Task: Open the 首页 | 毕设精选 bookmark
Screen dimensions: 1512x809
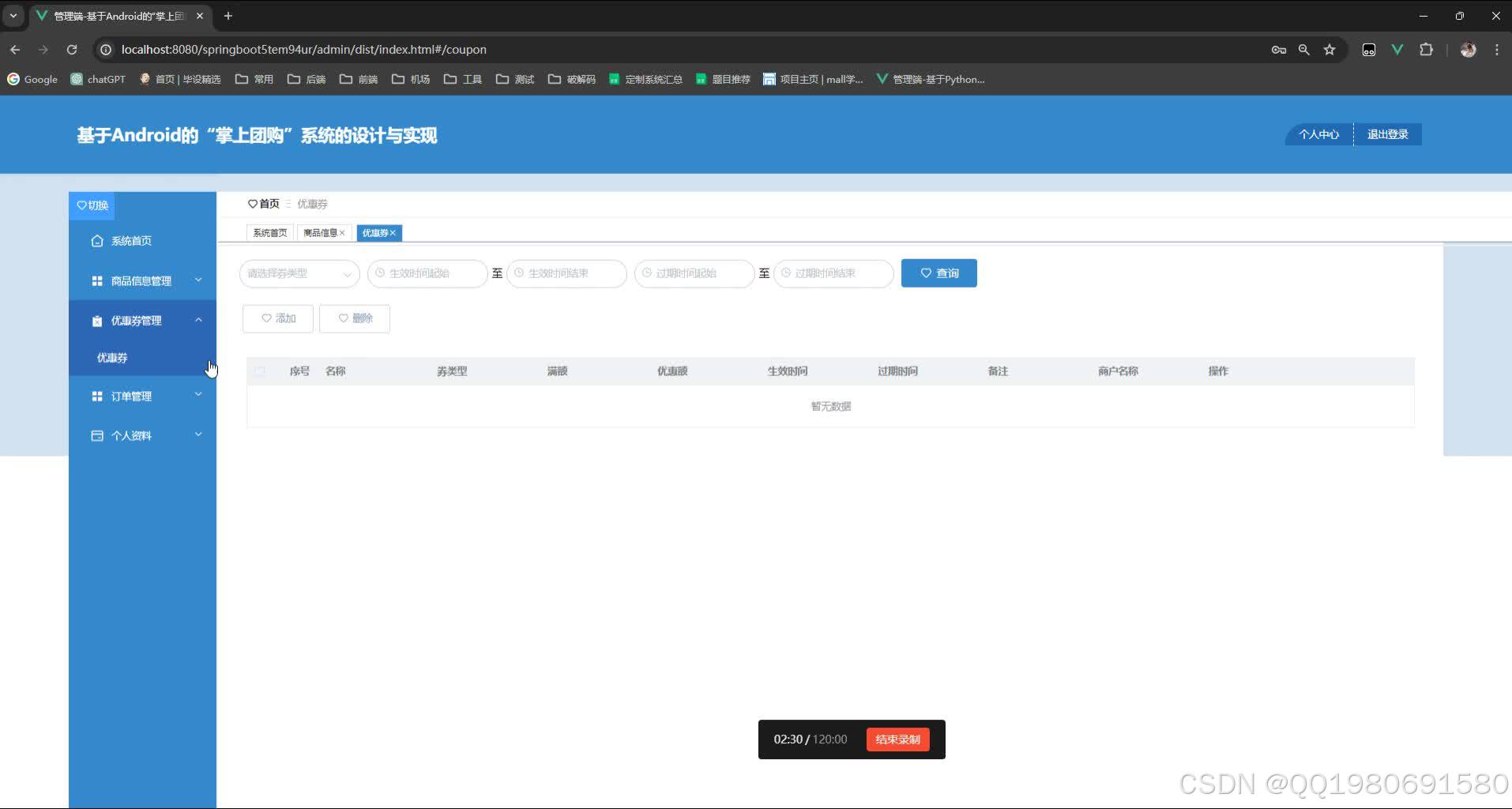Action: click(180, 79)
